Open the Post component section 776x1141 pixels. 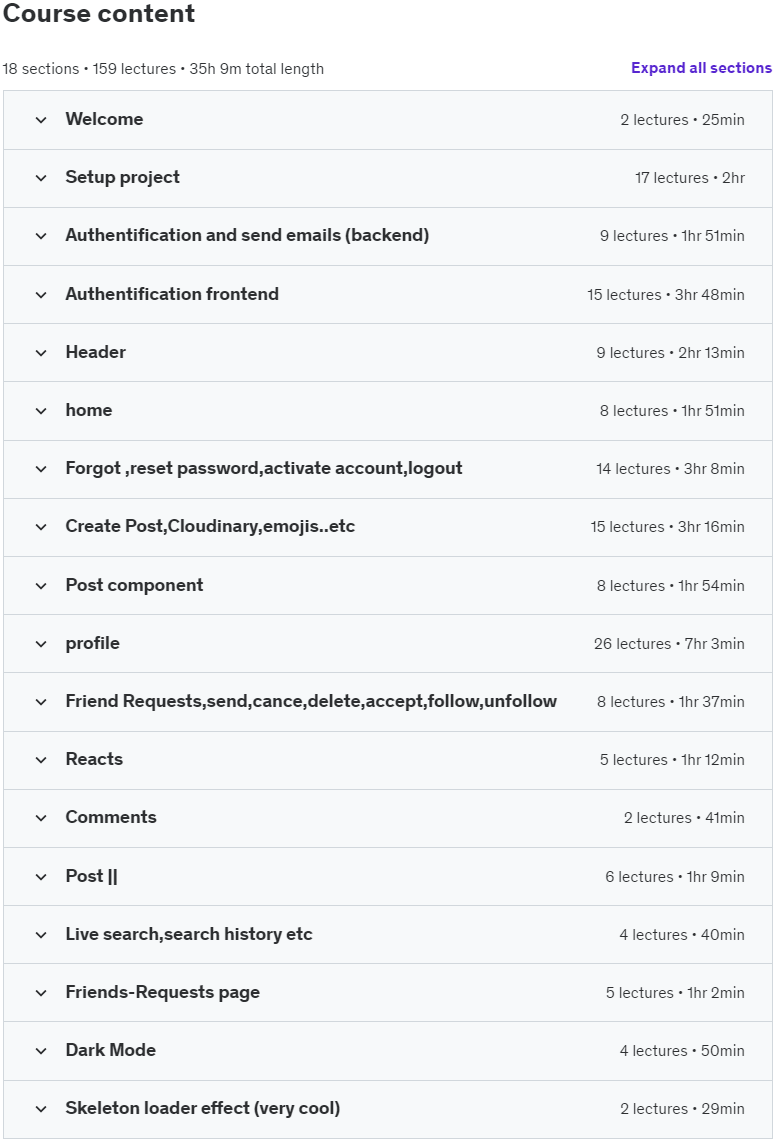pos(134,586)
